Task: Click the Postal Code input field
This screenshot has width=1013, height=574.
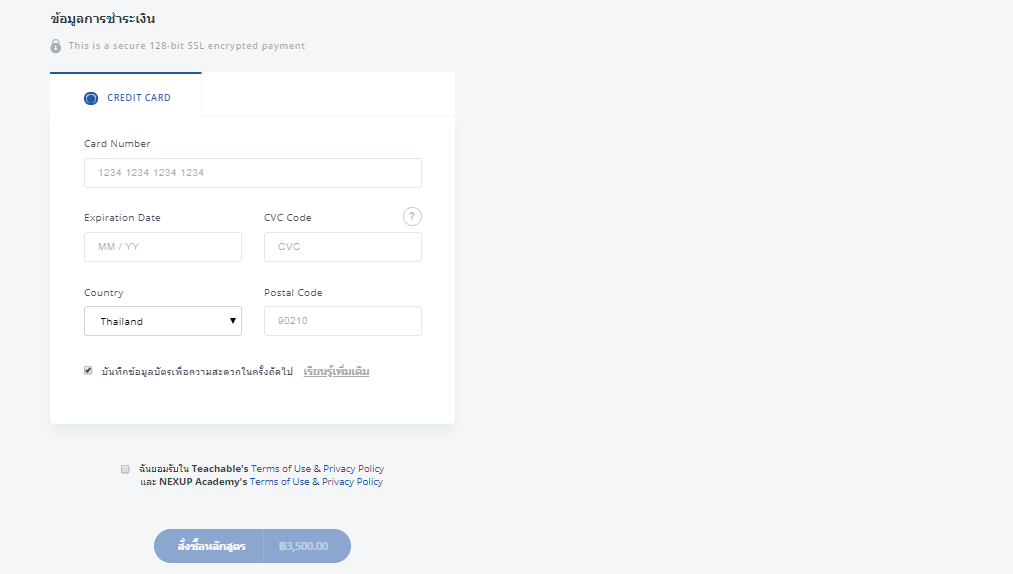Action: tap(343, 321)
